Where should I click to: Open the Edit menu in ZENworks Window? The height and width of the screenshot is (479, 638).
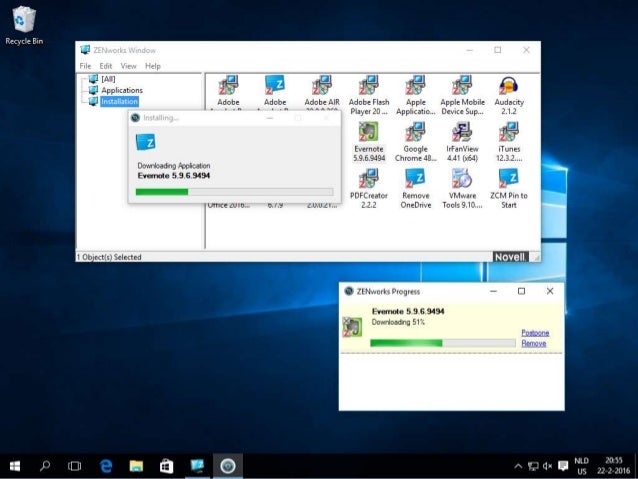click(x=105, y=66)
